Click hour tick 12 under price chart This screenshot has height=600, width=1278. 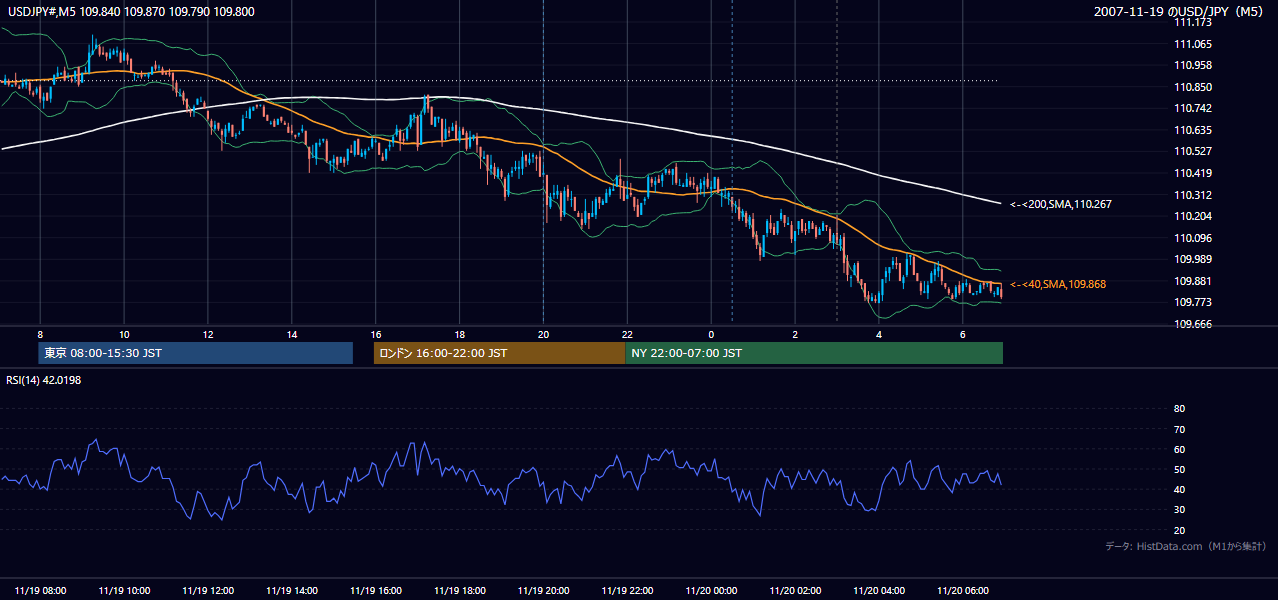point(208,334)
